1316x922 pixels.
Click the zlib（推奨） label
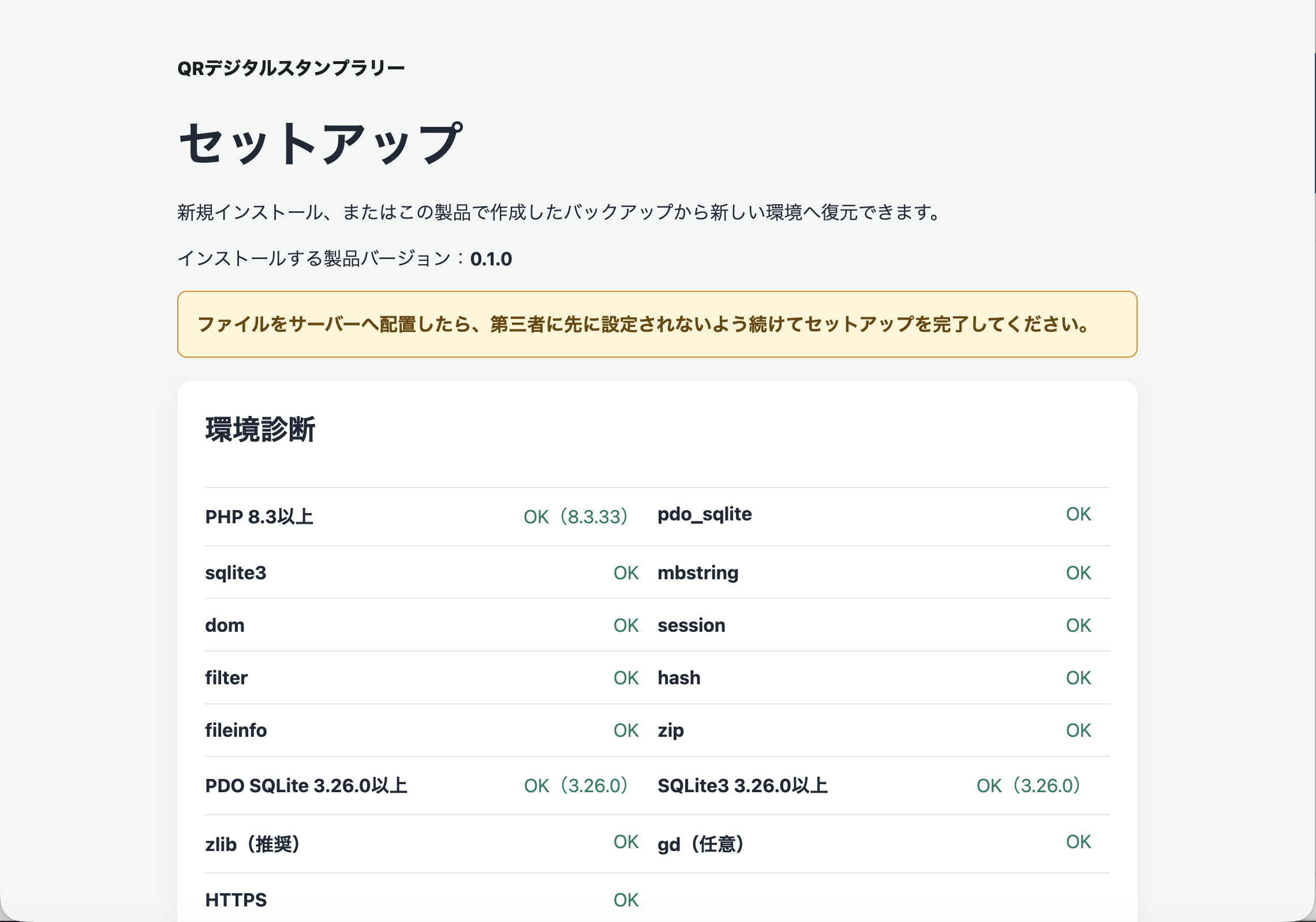252,845
